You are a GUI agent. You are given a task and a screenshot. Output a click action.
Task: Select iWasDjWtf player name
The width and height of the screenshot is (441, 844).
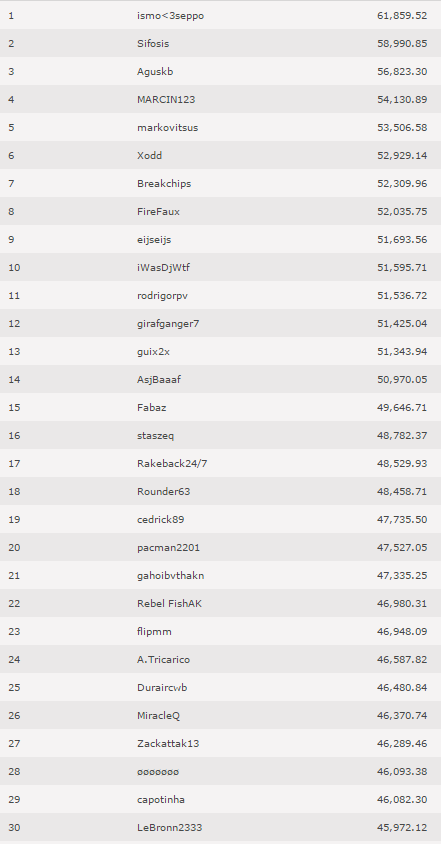(163, 268)
